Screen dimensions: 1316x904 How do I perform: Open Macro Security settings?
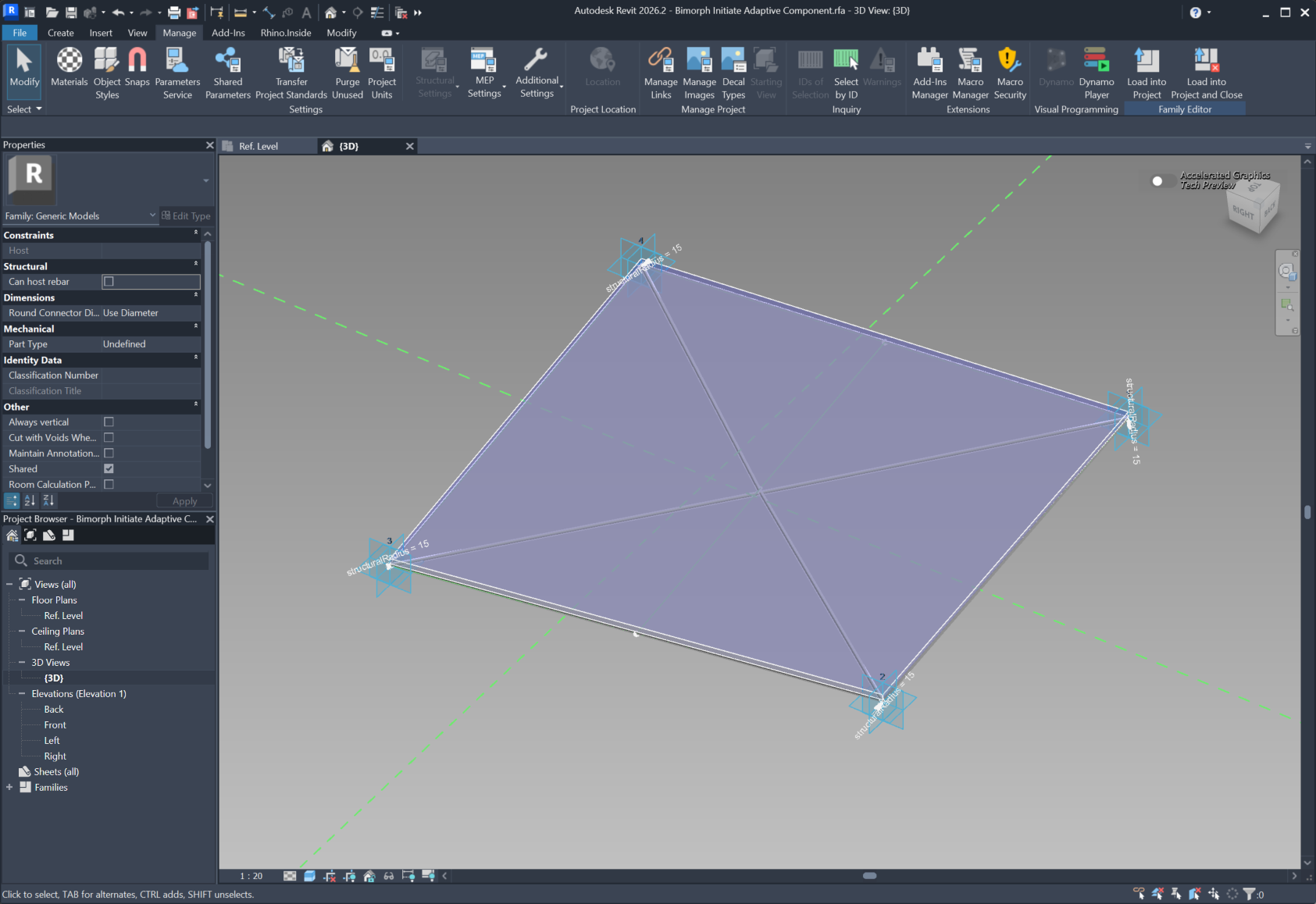1010,73
